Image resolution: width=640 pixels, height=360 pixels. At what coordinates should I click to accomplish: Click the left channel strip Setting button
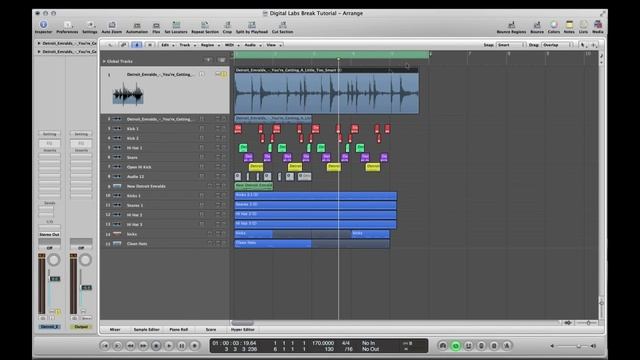tap(49, 134)
